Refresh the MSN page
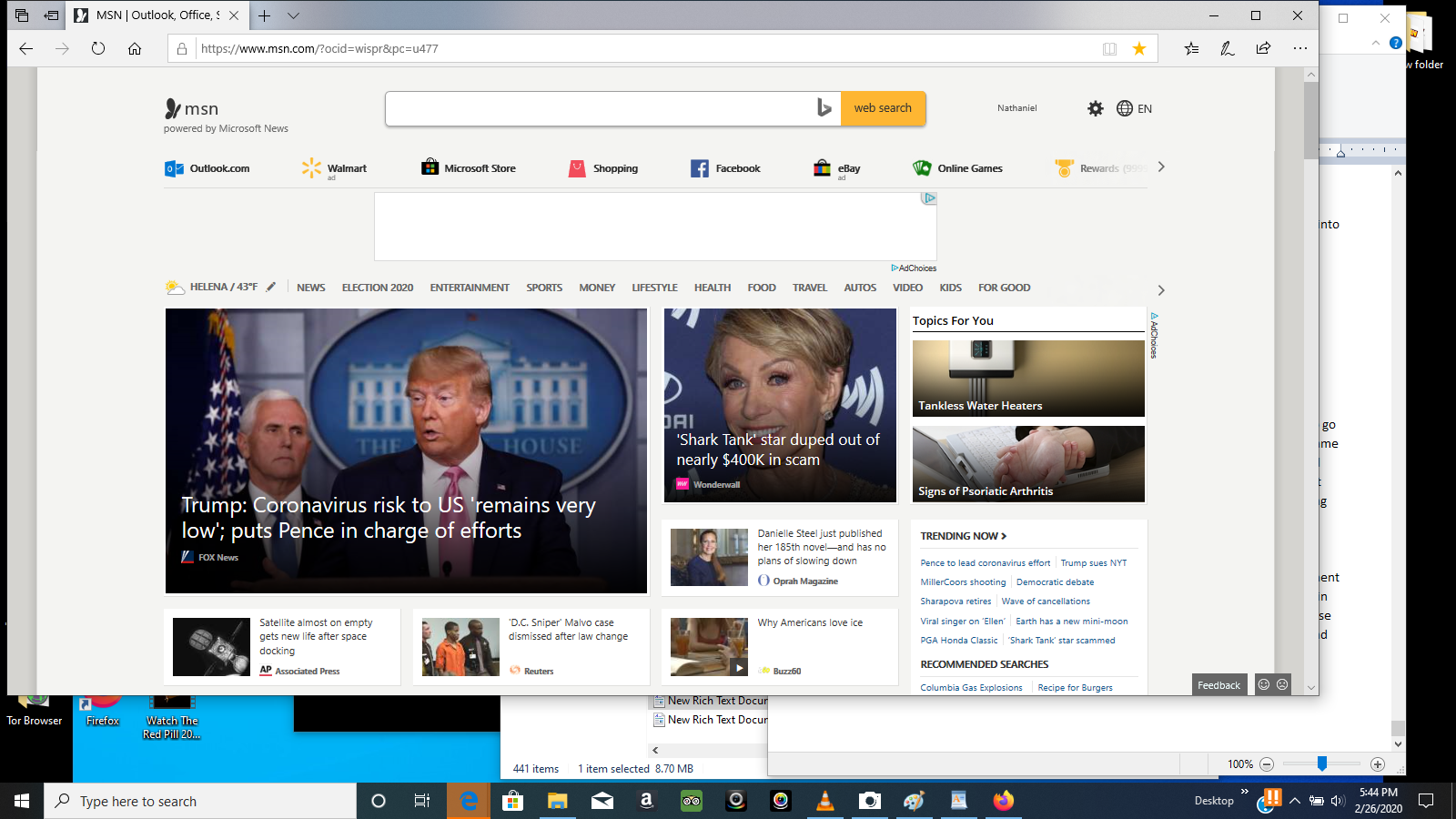Viewport: 1456px width, 819px height. [x=98, y=49]
